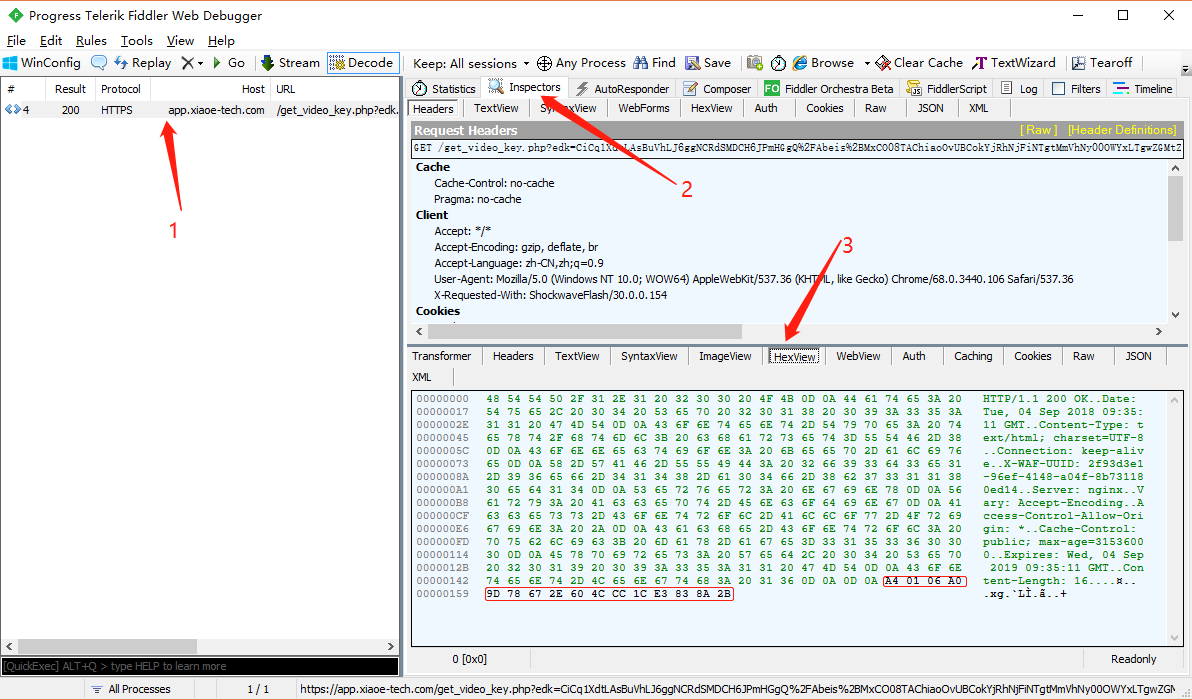Open the Tools menu
Screen dimensions: 1192x700
point(137,41)
